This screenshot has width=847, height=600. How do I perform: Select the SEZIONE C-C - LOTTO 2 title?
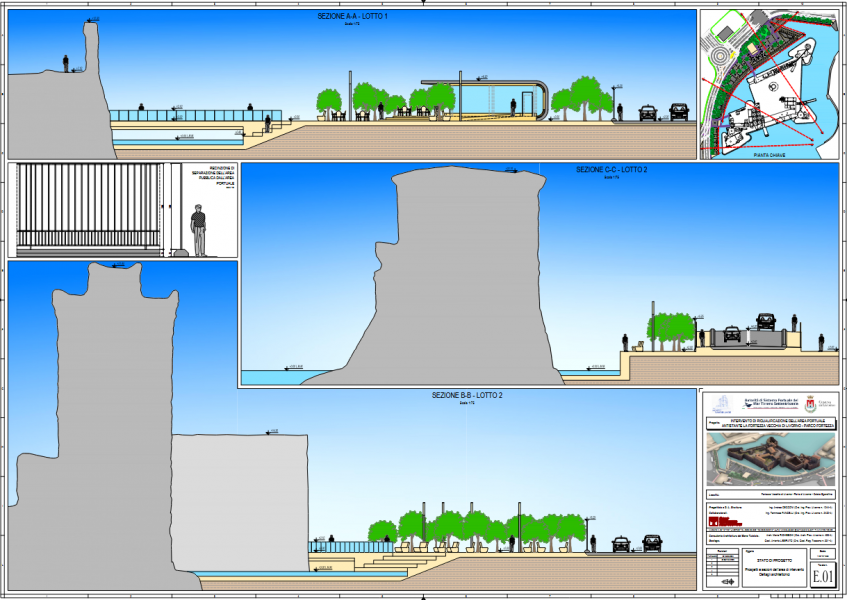(611, 171)
